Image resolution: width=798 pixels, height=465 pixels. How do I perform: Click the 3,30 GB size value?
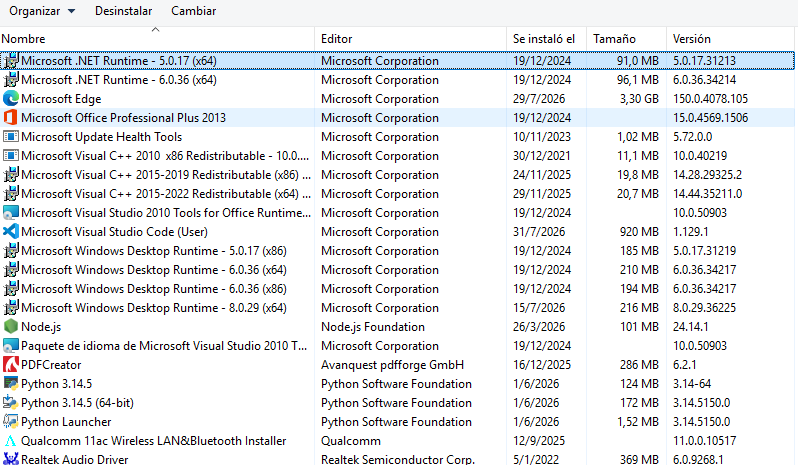click(639, 99)
